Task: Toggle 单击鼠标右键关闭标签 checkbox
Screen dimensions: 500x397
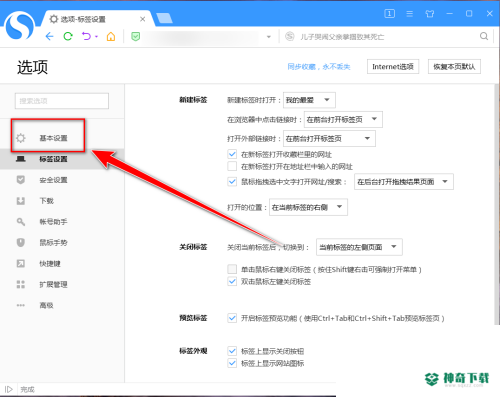Action: pyautogui.click(x=232, y=269)
